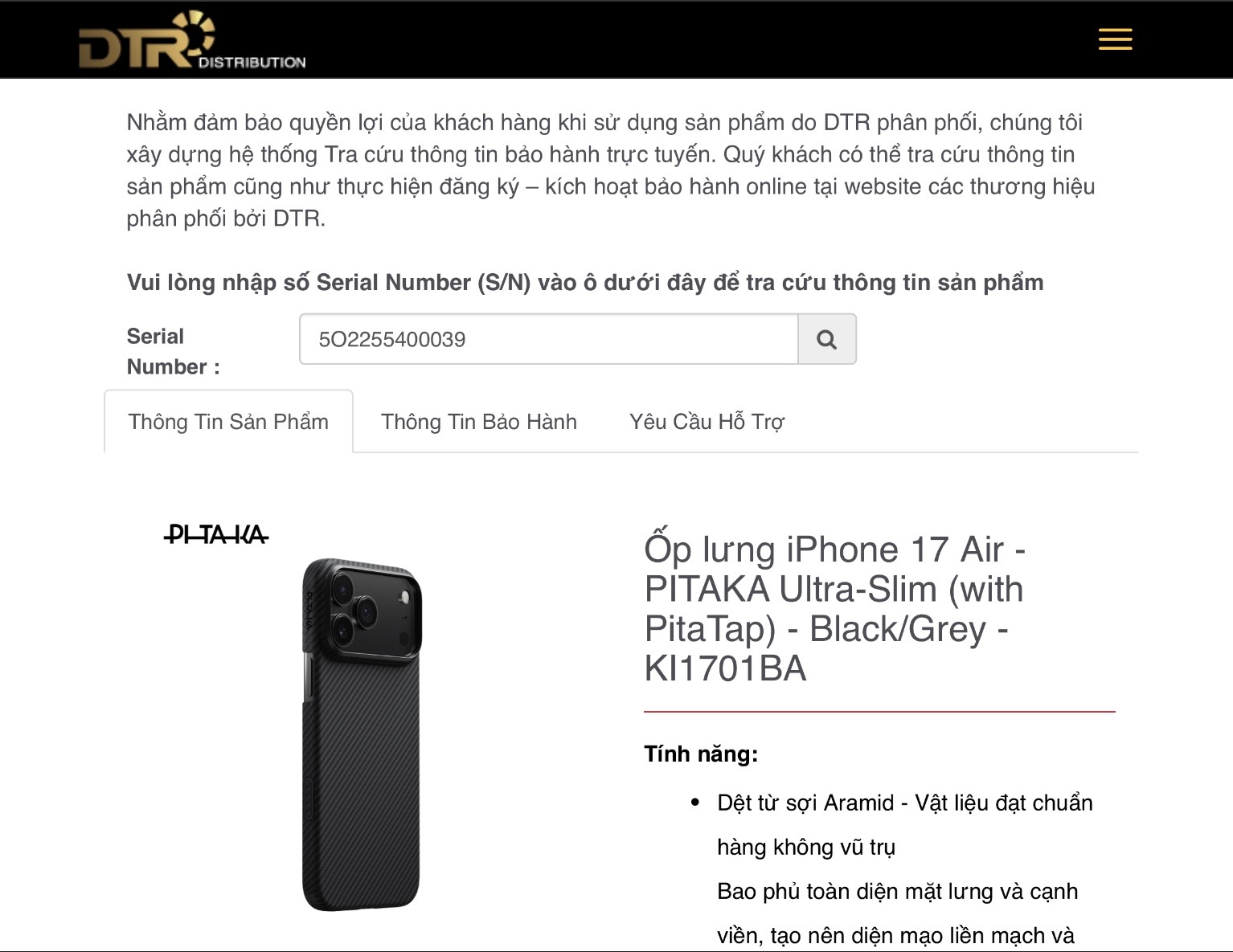This screenshot has height=952, width=1233.
Task: Click the bullet dot before Dệt từ sợi Aramid
Action: coord(695,803)
